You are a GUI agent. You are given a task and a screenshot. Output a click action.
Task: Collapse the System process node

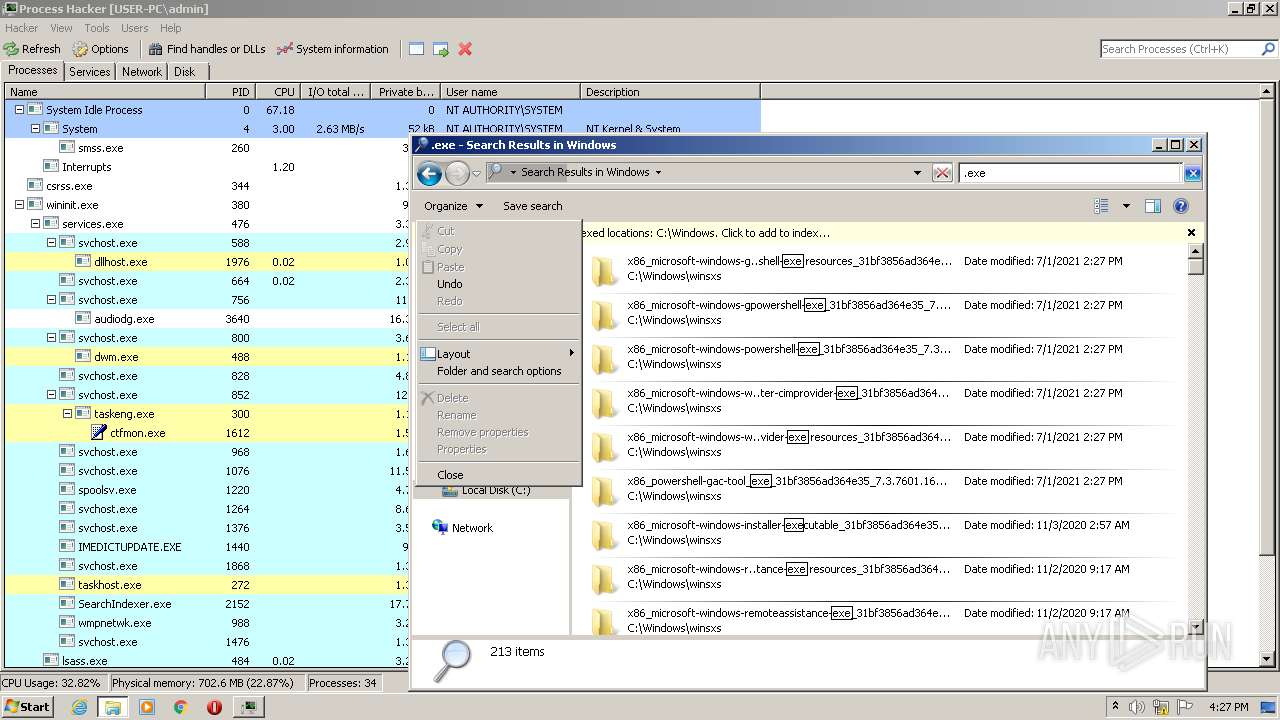(35, 129)
